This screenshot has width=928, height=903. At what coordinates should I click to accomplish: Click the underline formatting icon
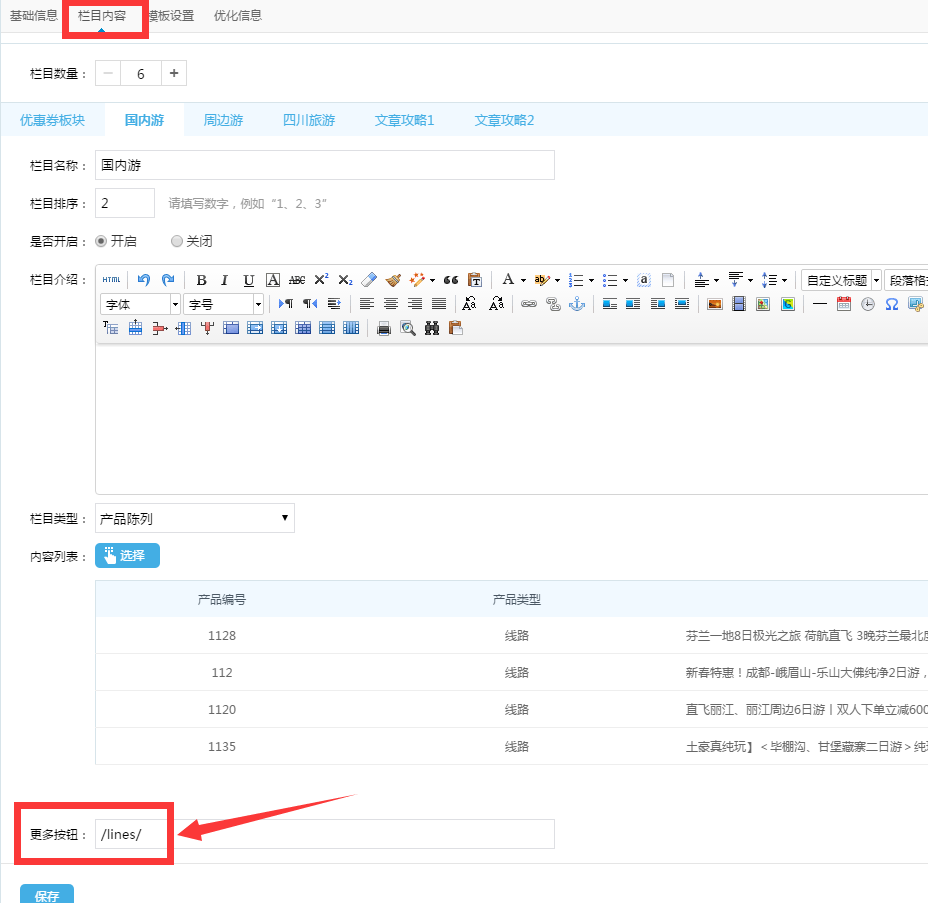(x=249, y=280)
